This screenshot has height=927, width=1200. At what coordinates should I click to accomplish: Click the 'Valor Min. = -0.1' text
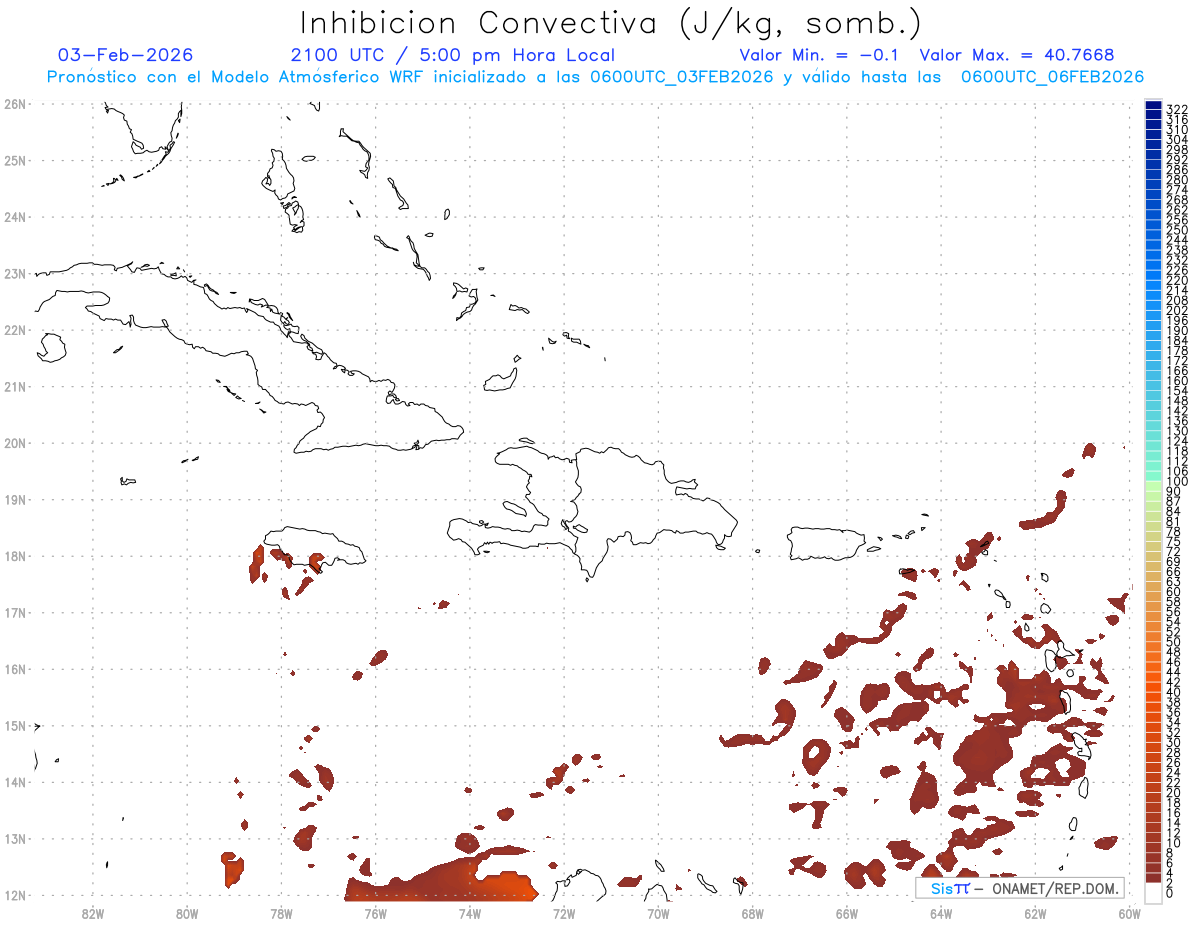coord(819,55)
